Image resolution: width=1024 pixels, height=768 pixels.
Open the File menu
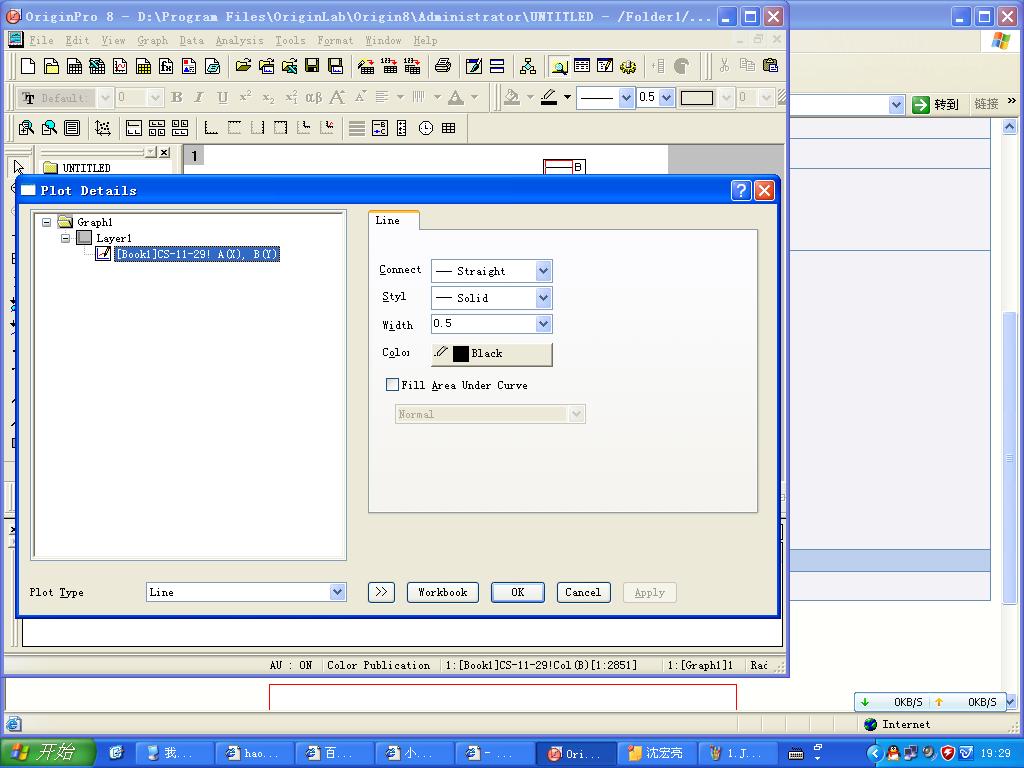(x=41, y=40)
